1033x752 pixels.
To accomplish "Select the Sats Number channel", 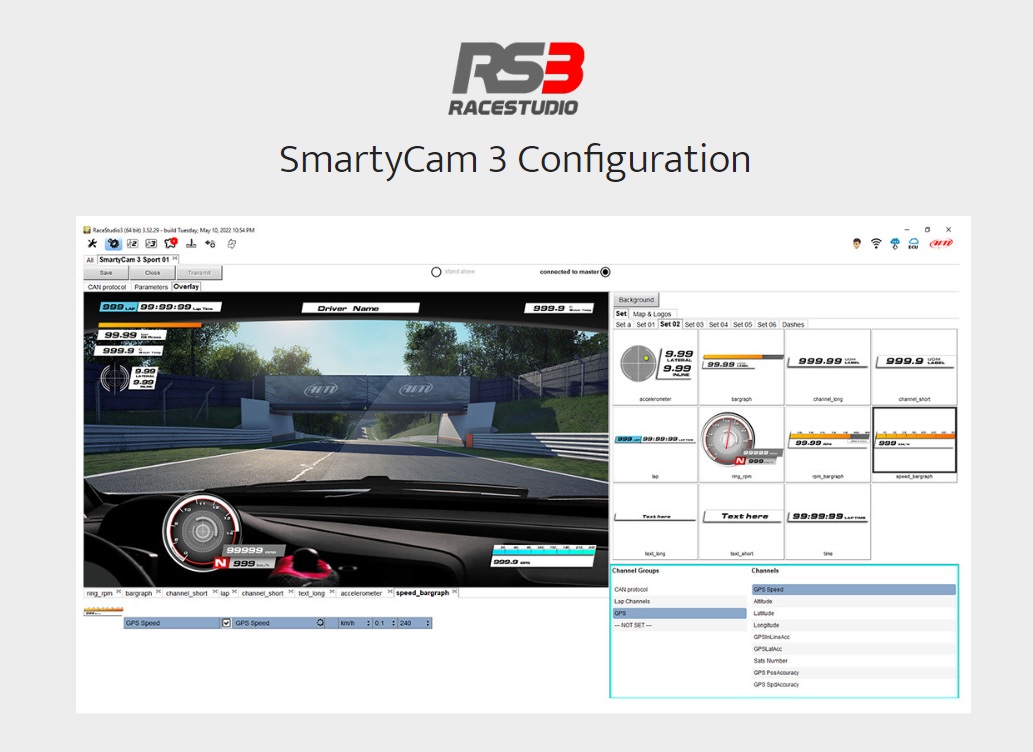I will [854, 660].
